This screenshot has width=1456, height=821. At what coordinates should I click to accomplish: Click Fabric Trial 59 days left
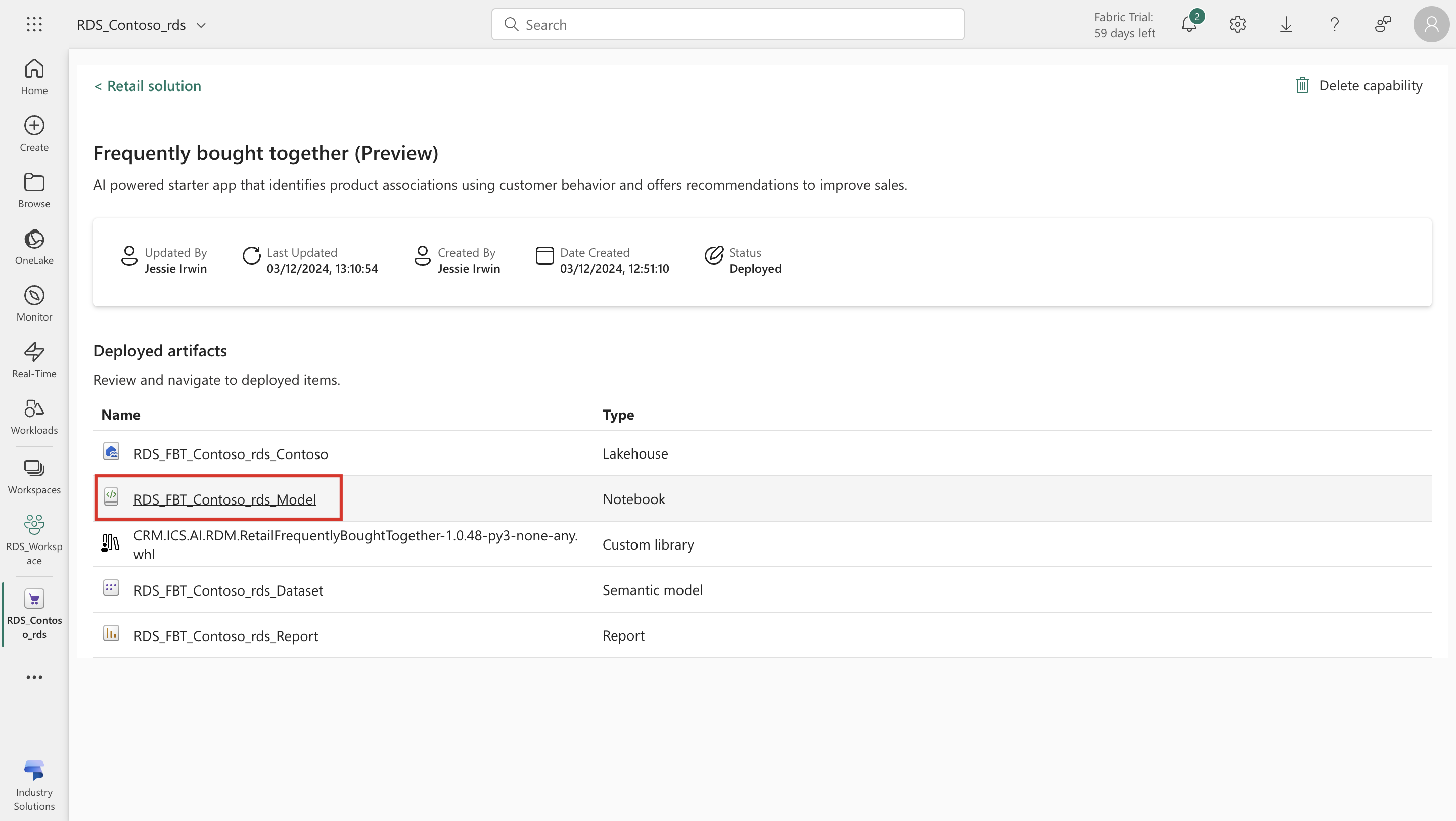[x=1124, y=25]
